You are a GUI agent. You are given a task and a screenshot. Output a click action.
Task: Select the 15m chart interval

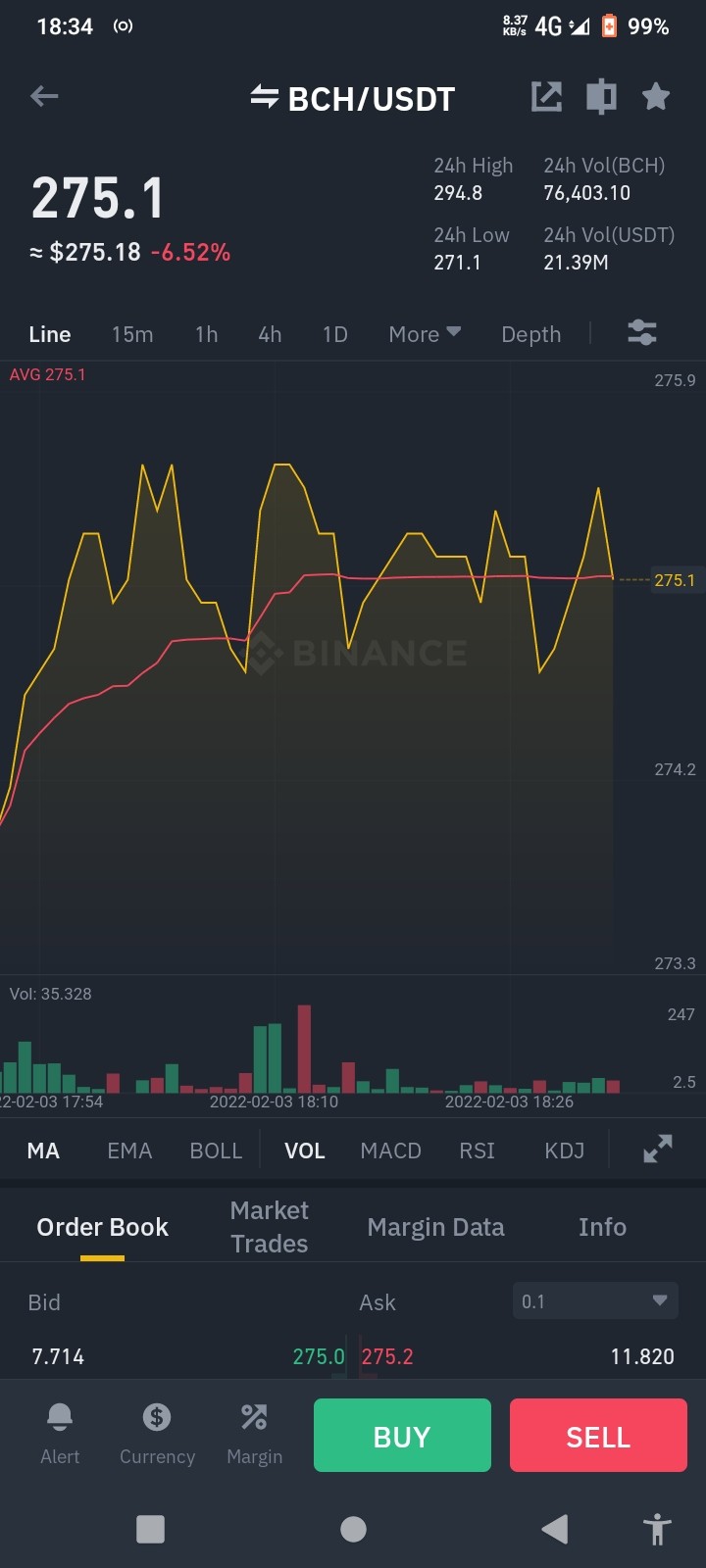[x=132, y=334]
